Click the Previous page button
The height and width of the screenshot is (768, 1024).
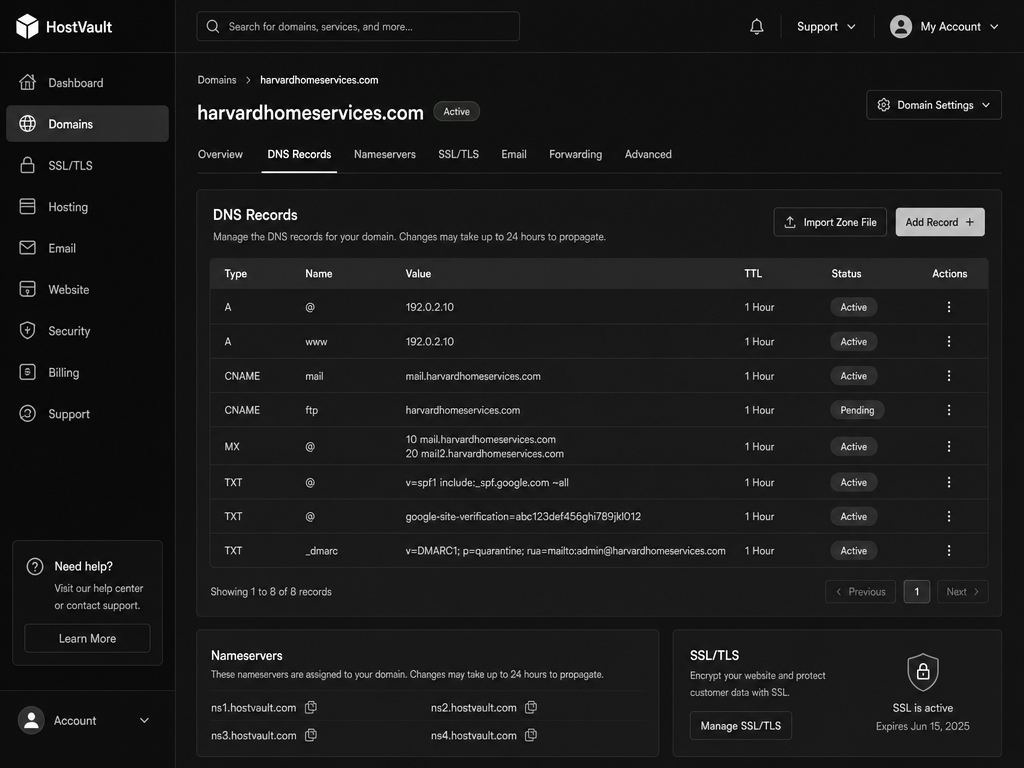[860, 592]
